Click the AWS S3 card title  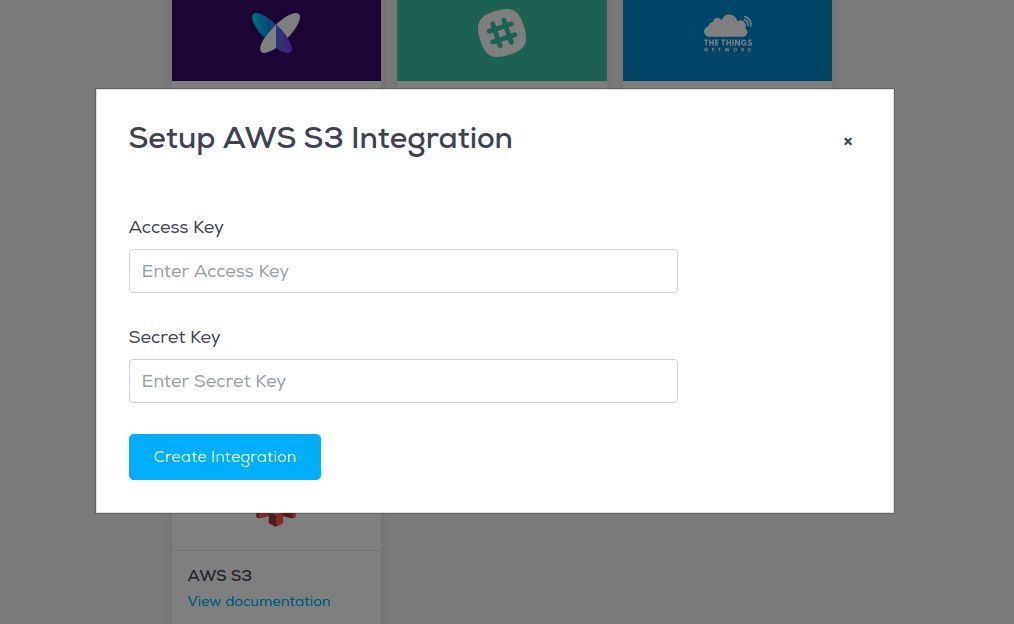(220, 576)
